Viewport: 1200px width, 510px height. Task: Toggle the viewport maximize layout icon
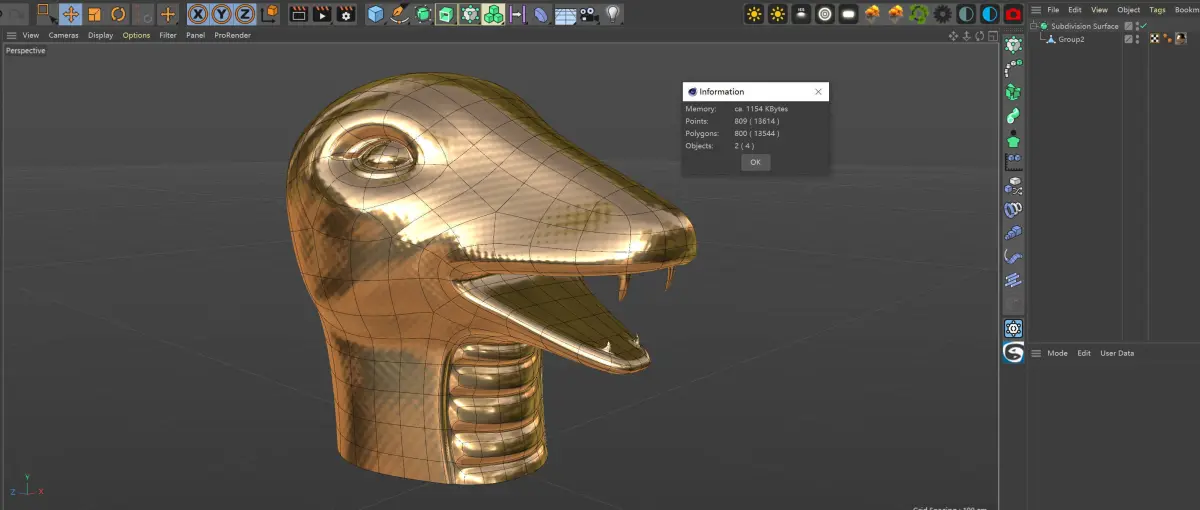coord(992,35)
